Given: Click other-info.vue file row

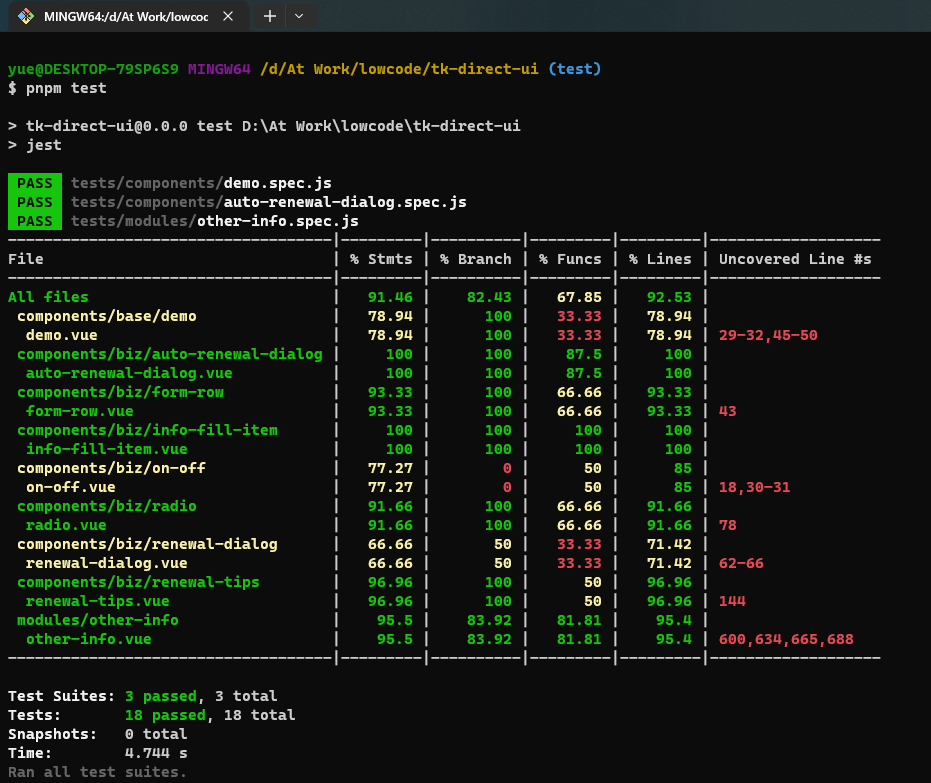Looking at the screenshot, I should [88, 639].
